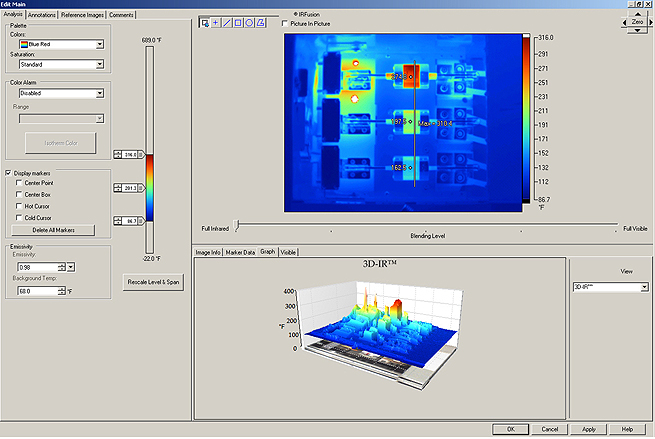The height and width of the screenshot is (439, 655).
Task: Click the Rescale Level & Span button
Action: [153, 282]
